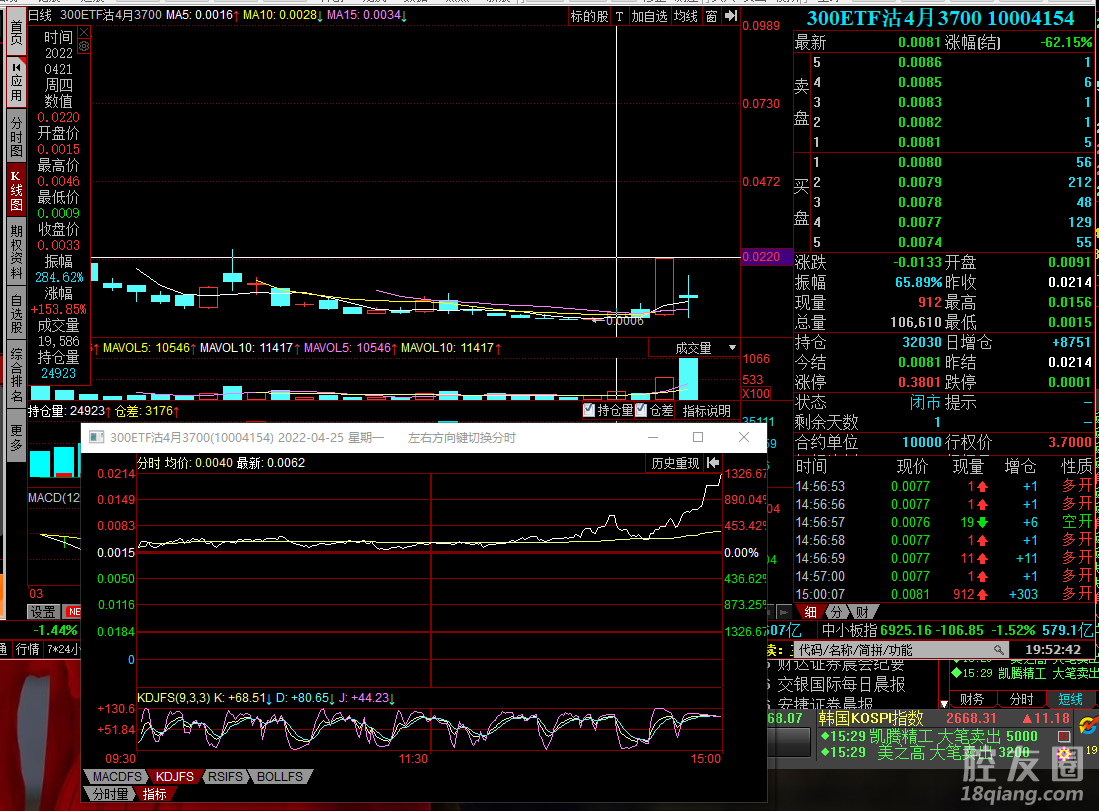Toggle the 持仓量 checkbox
Image resolution: width=1099 pixels, height=811 pixels.
[x=589, y=410]
